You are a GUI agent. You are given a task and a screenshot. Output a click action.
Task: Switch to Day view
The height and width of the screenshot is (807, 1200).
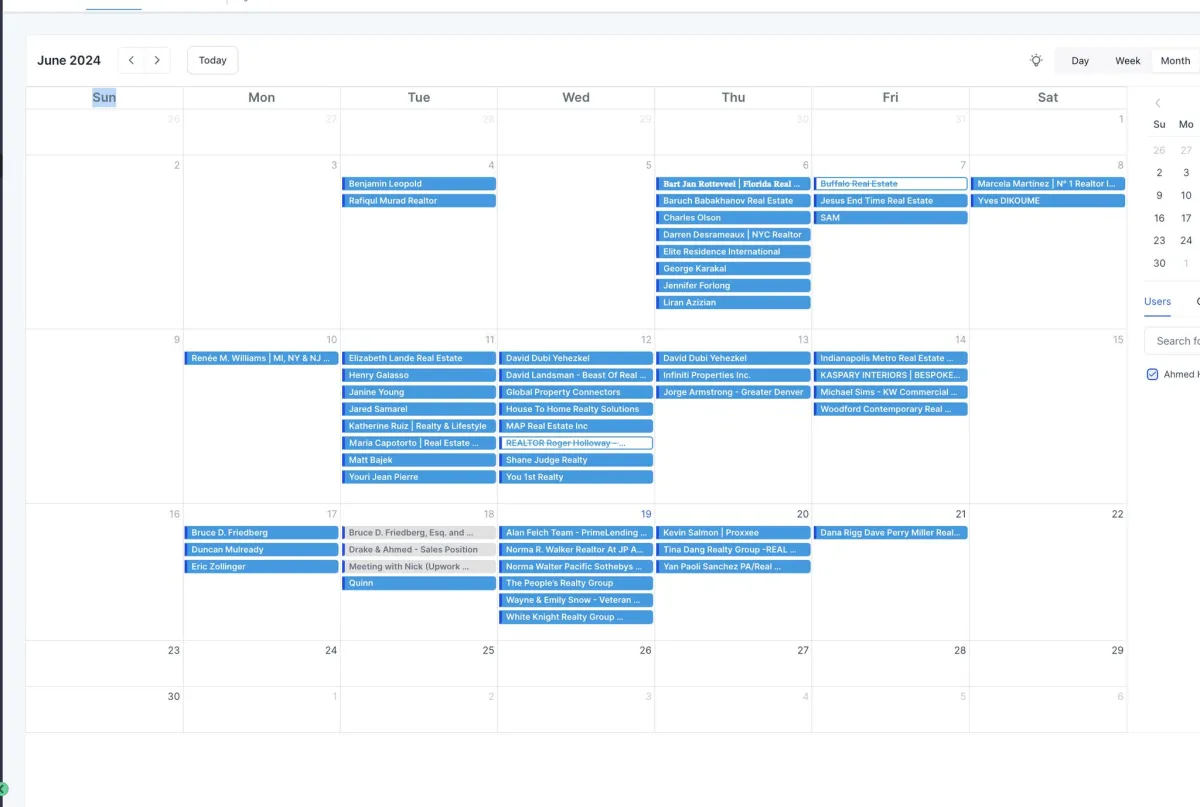pos(1080,61)
